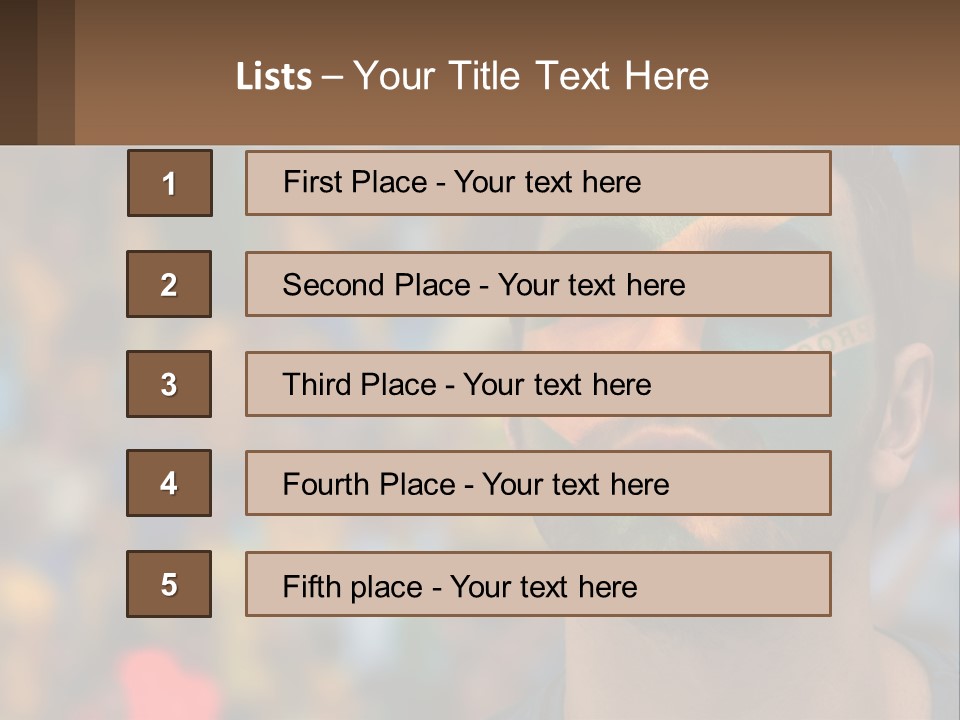Select the number 2 box

(169, 284)
